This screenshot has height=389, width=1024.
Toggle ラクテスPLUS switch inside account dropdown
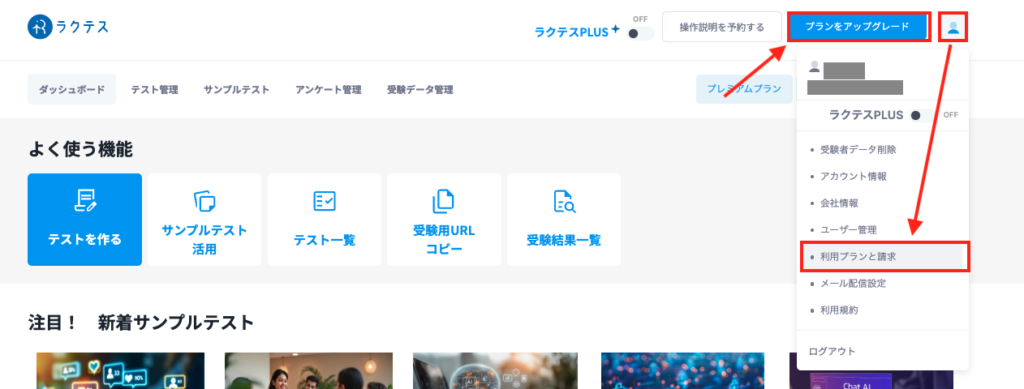(923, 115)
